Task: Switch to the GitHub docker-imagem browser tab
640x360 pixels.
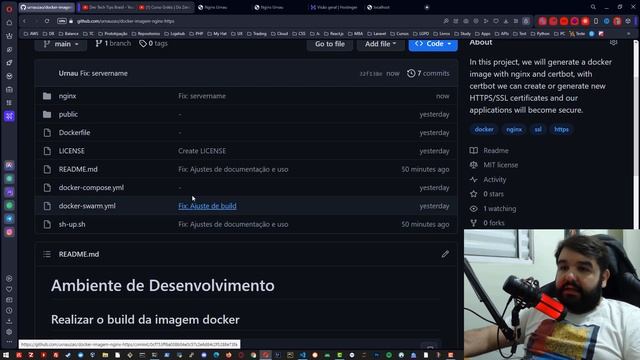Action: [x=47, y=7]
